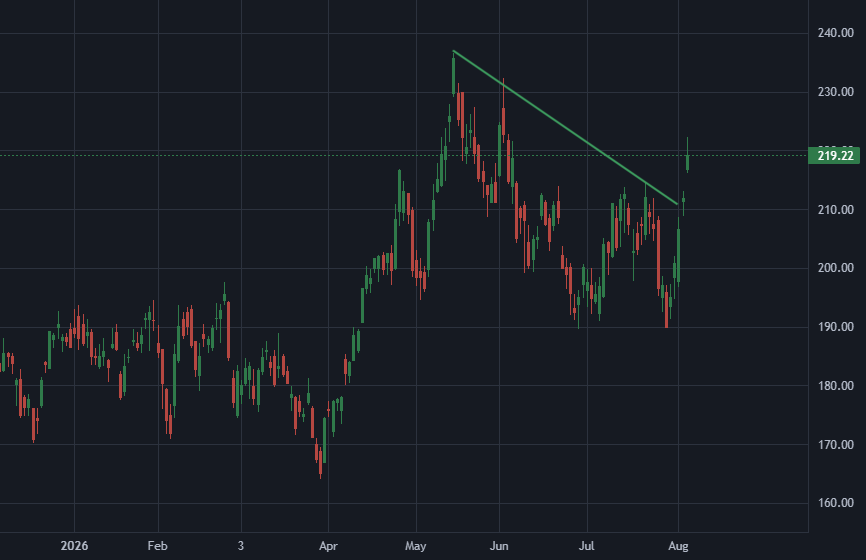
Task: Click the 230.00 price axis label
Action: 836,92
